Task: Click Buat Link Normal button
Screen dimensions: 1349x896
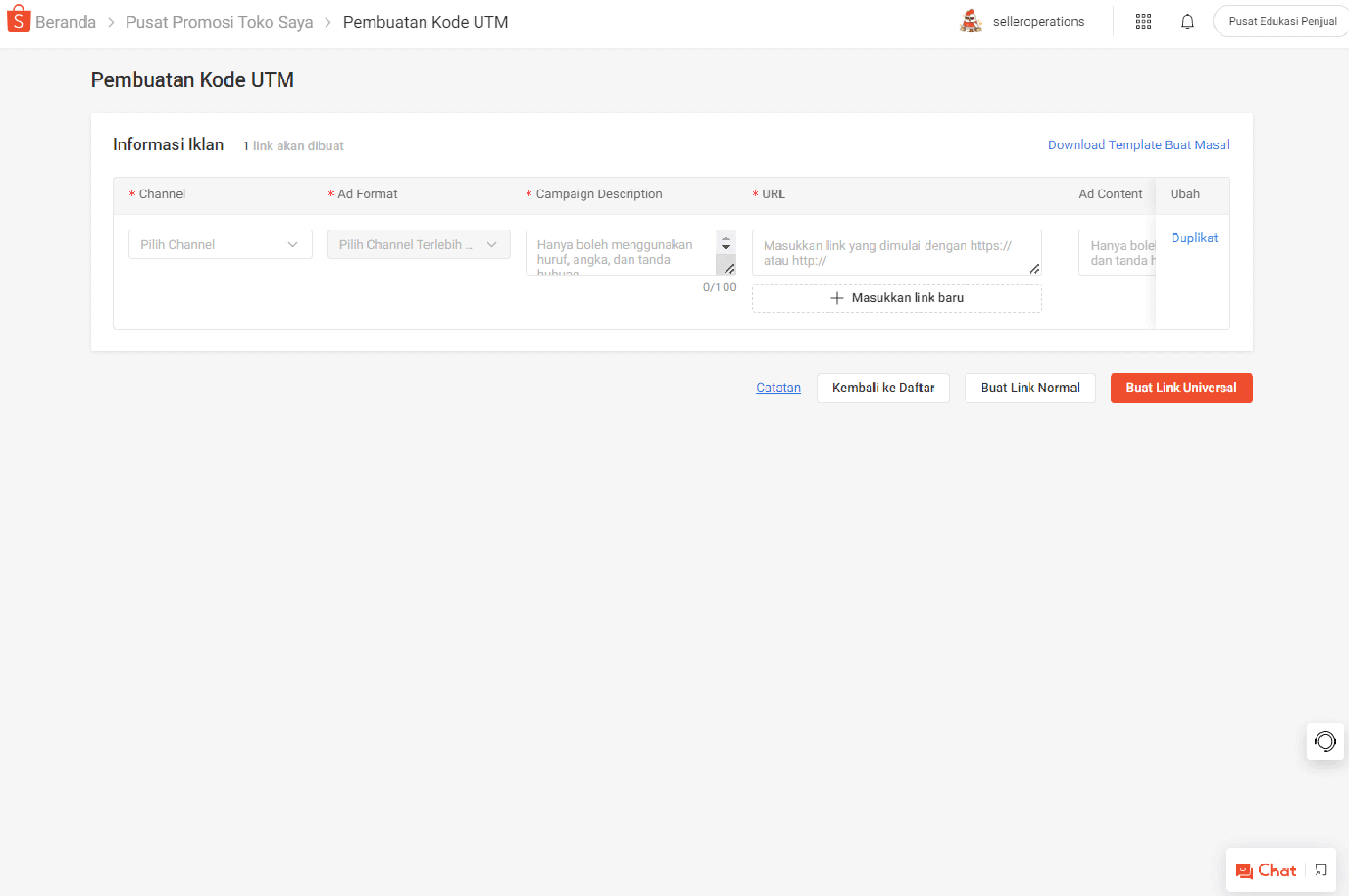Action: tap(1030, 388)
